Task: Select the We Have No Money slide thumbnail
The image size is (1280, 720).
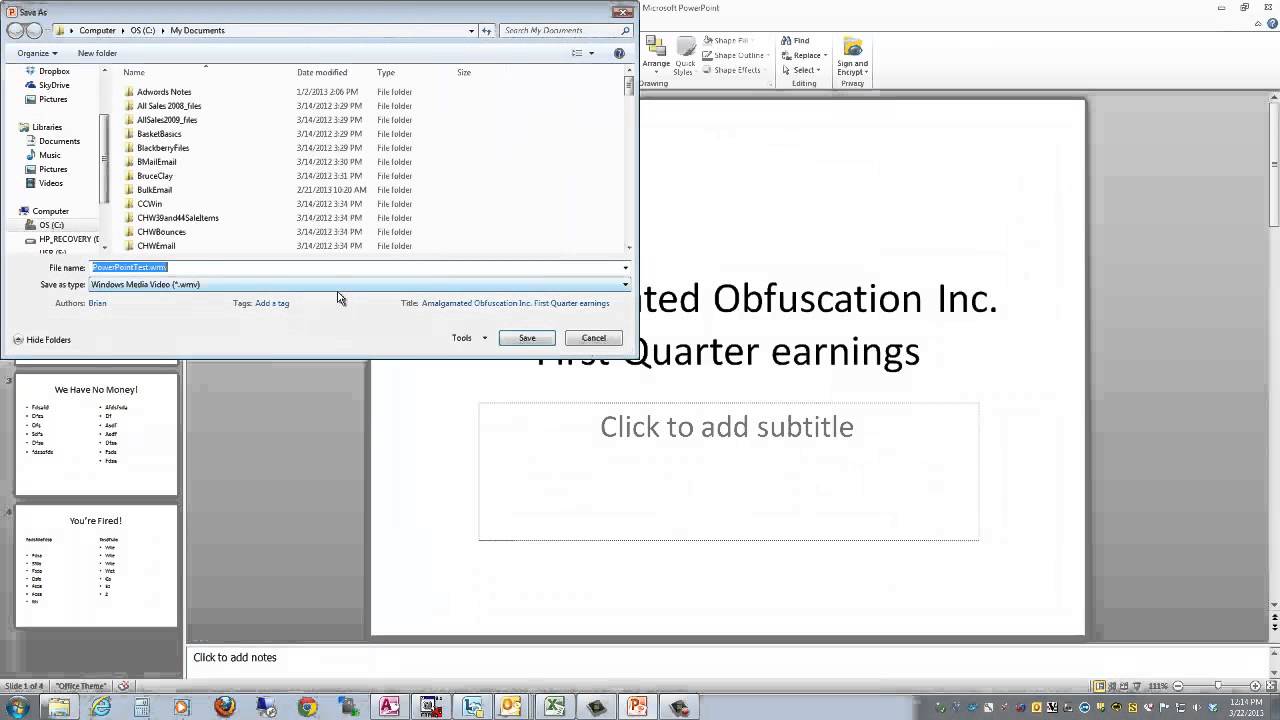Action: tap(96, 434)
